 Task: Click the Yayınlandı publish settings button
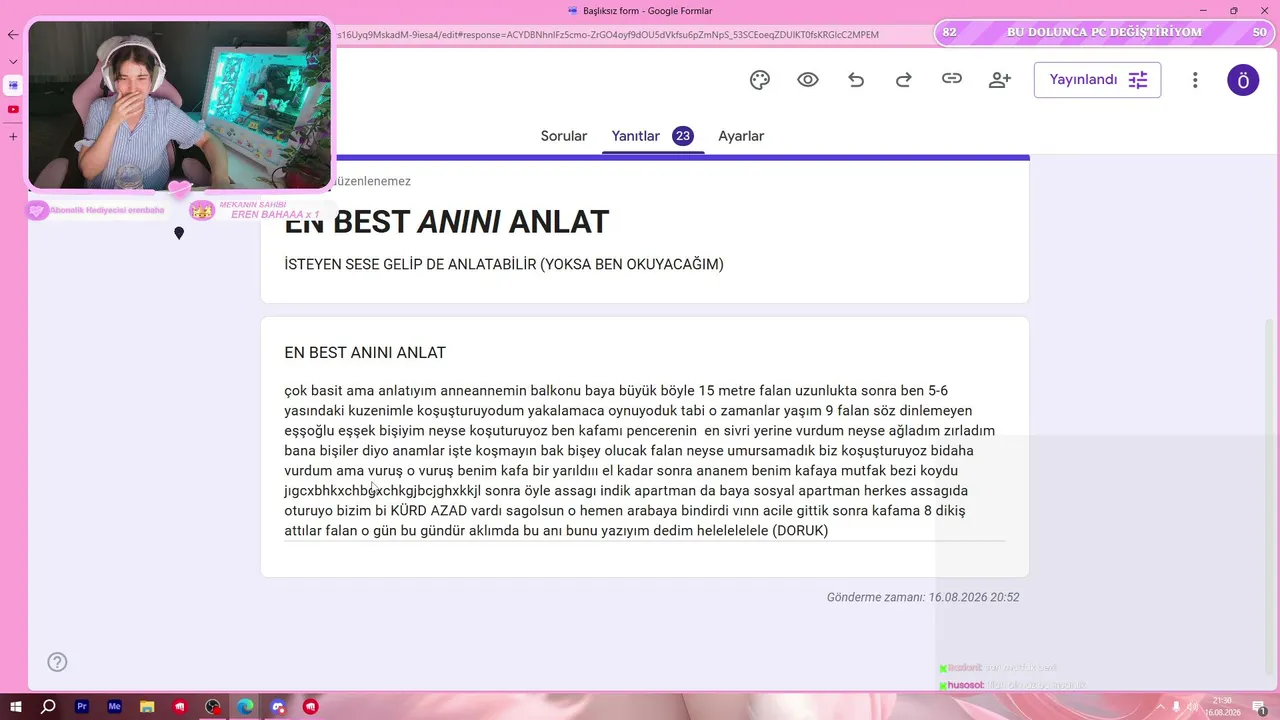coord(1097,80)
